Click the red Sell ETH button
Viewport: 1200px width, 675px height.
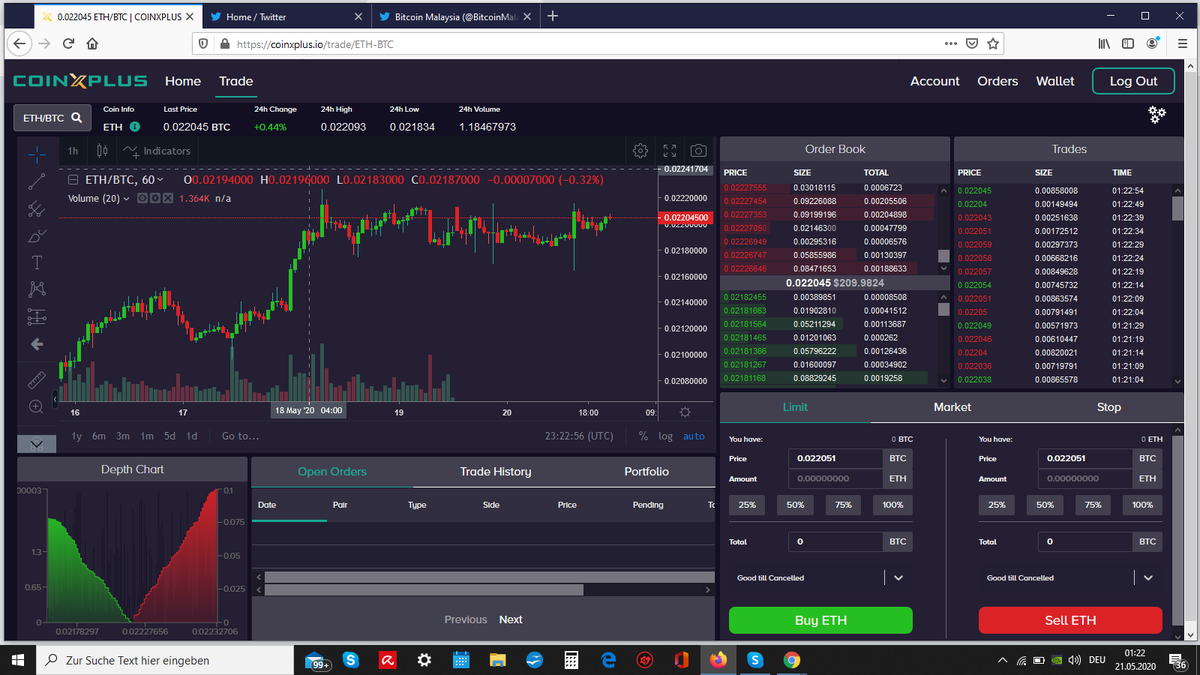coord(1070,620)
